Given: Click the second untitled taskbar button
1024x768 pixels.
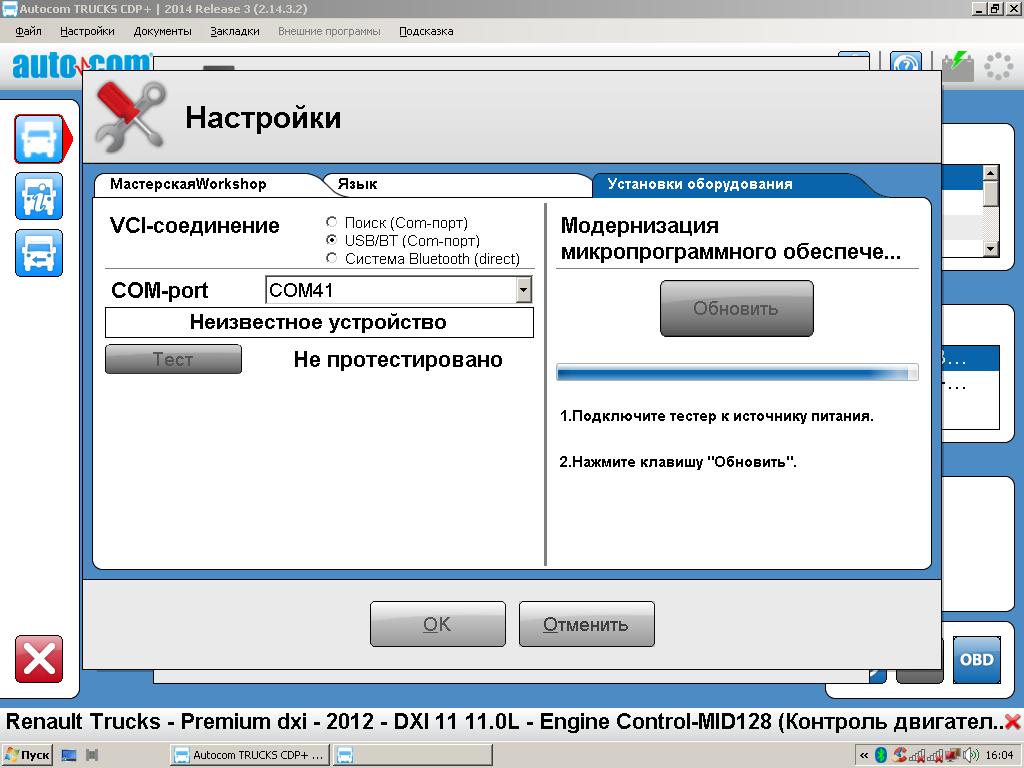Looking at the screenshot, I should [412, 755].
